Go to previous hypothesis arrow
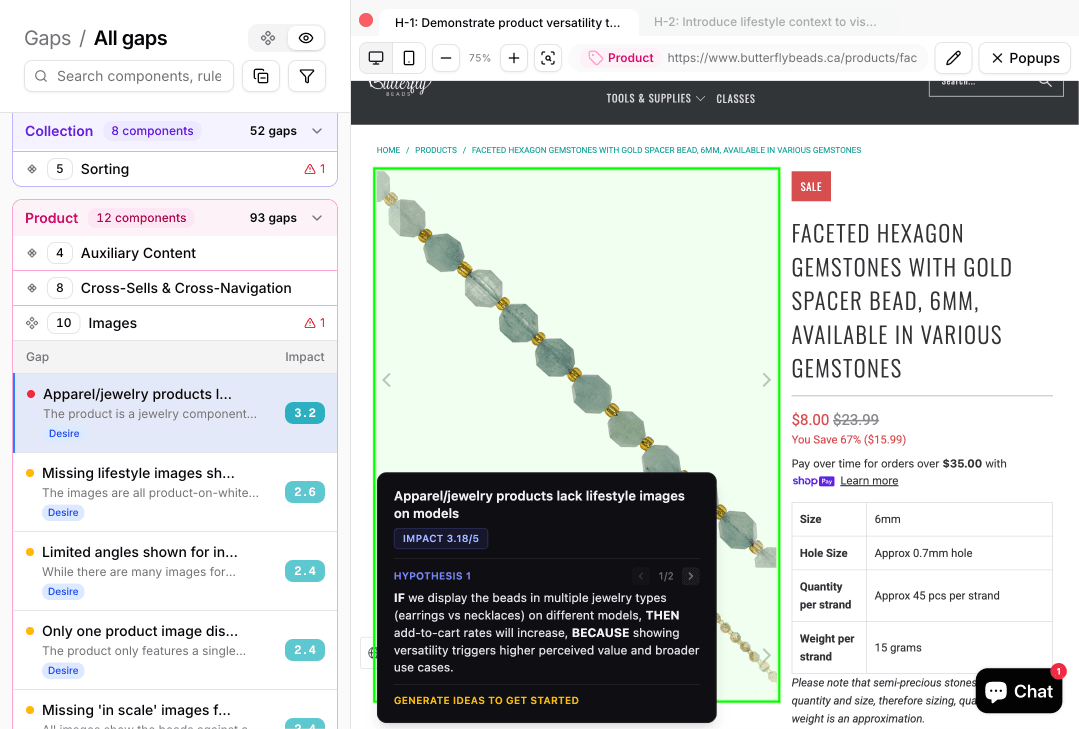1079x729 pixels. tap(641, 576)
